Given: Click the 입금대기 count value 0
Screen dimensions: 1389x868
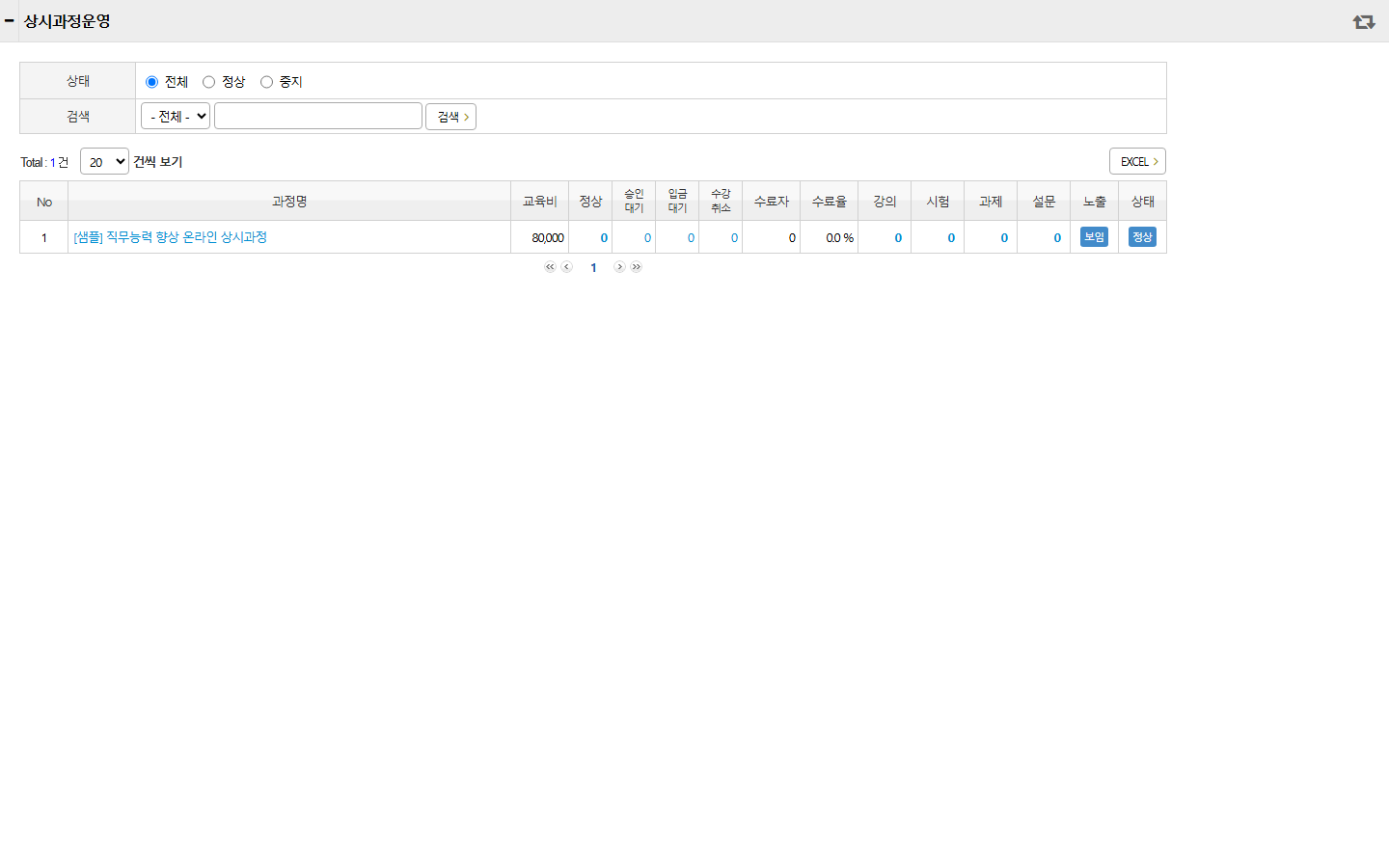Looking at the screenshot, I should (x=691, y=238).
